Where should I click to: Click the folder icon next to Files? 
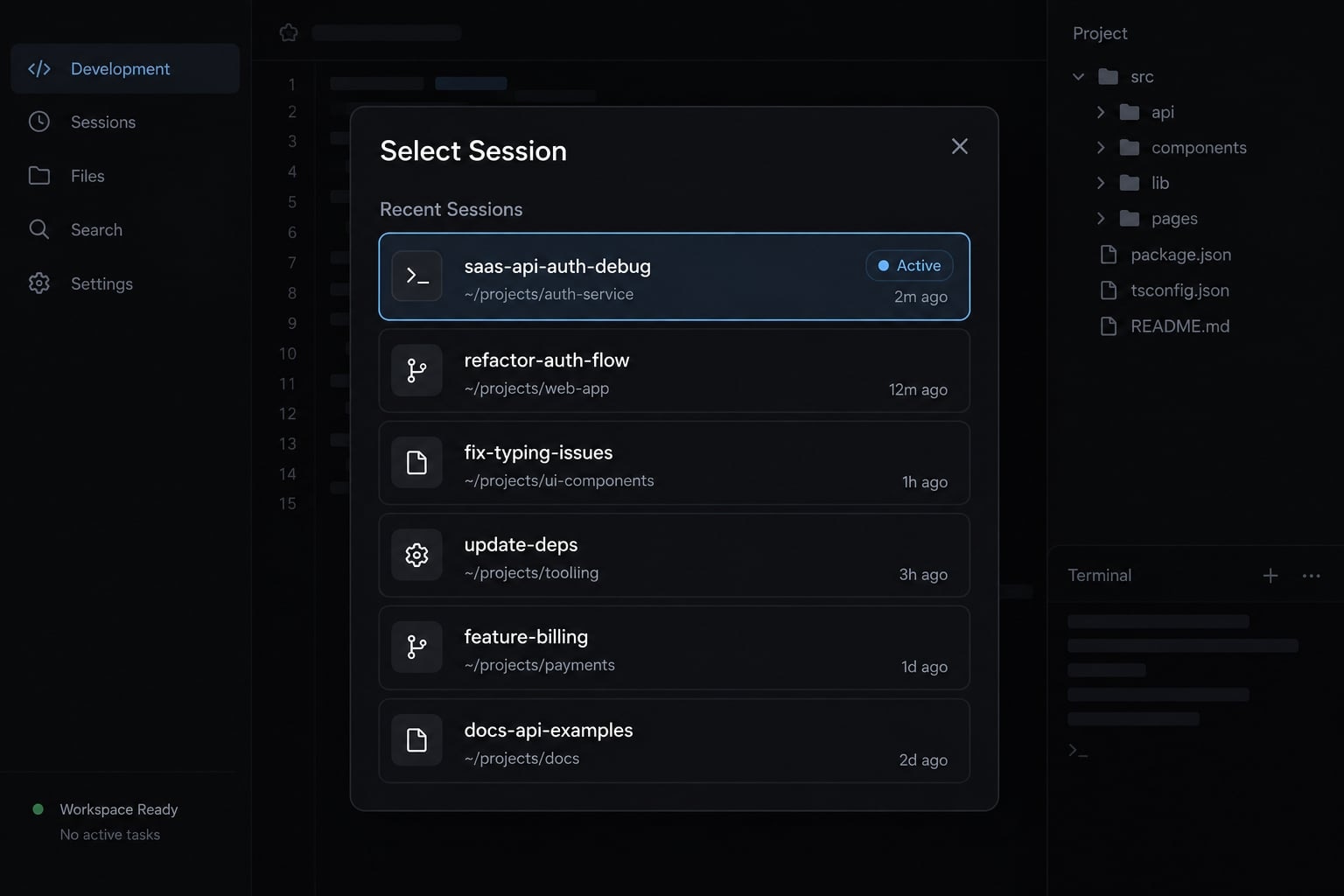[39, 176]
